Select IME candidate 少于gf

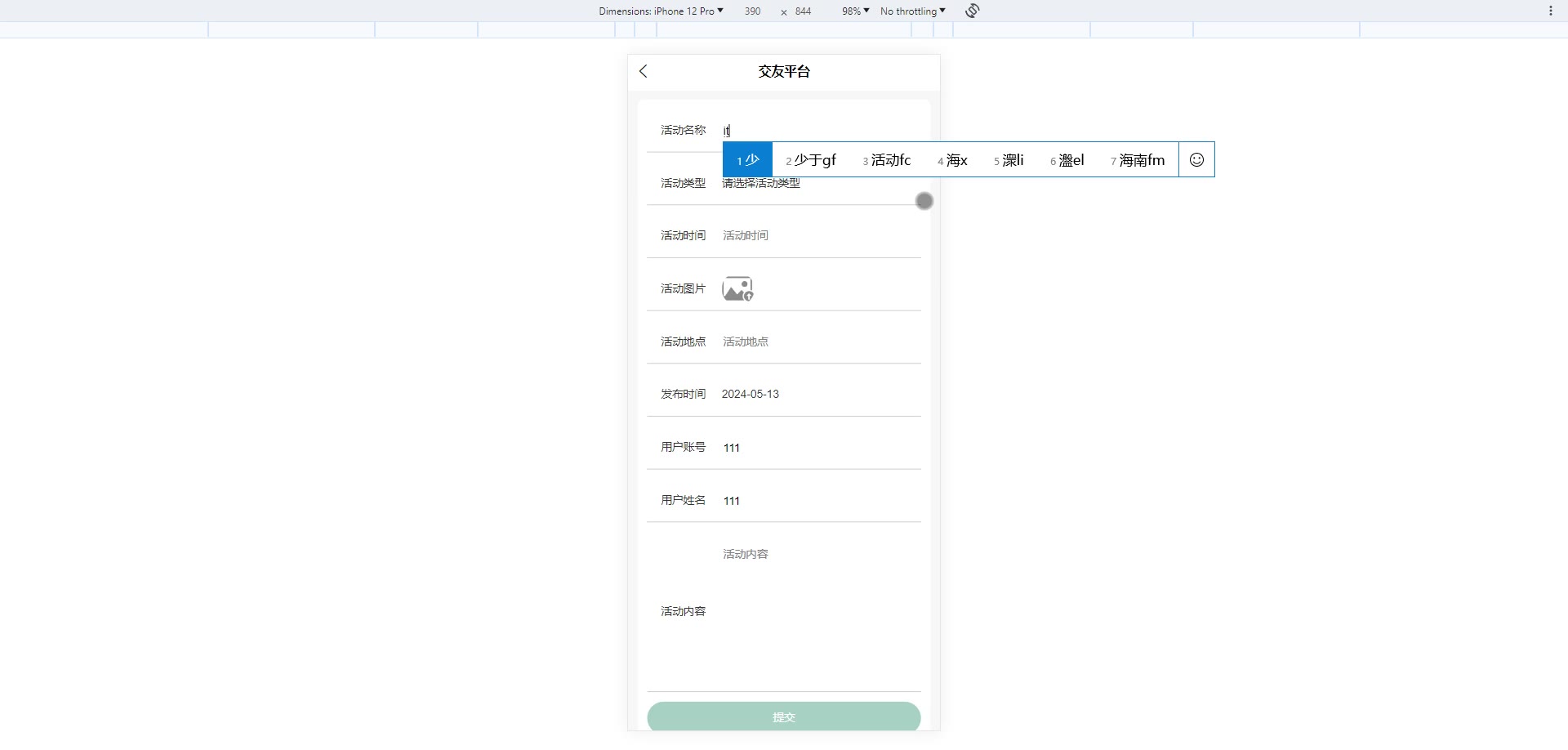pos(811,160)
